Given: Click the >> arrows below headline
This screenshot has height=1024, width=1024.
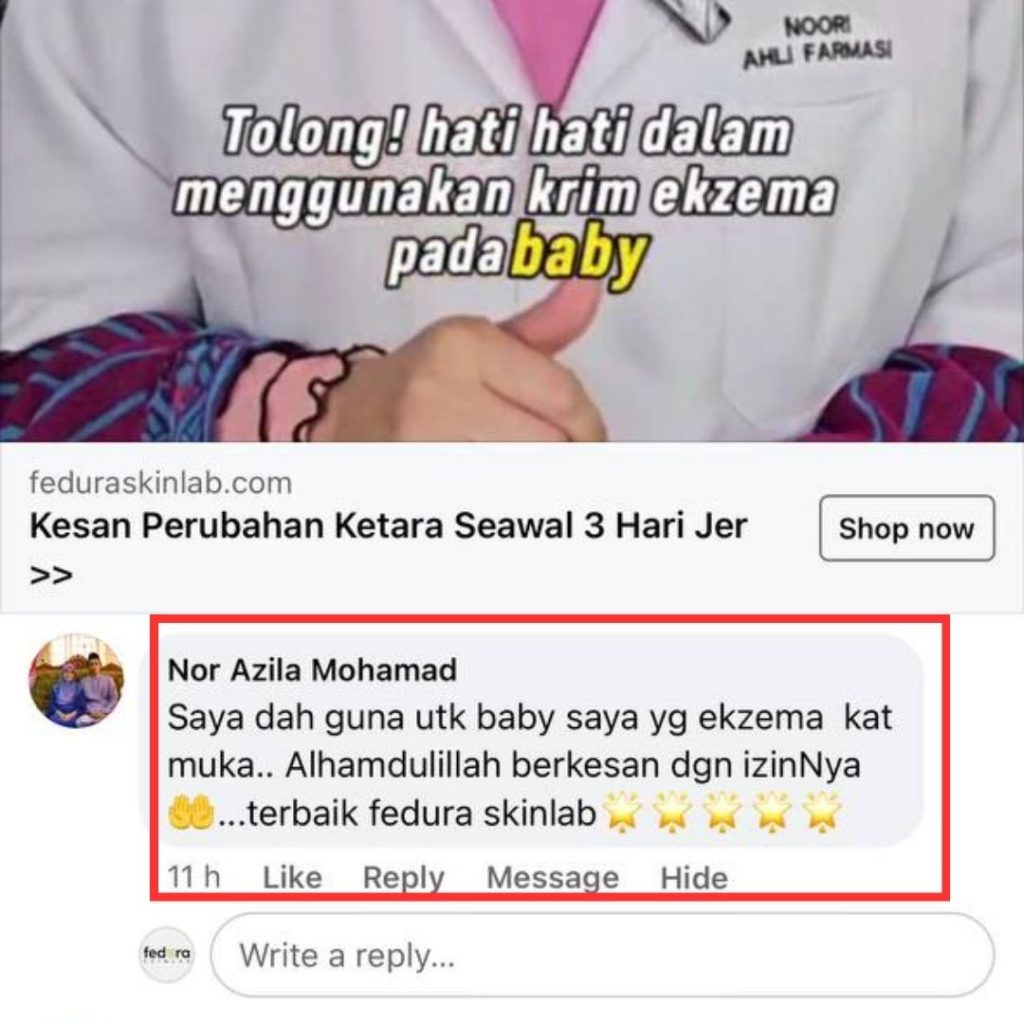Looking at the screenshot, I should click(51, 575).
